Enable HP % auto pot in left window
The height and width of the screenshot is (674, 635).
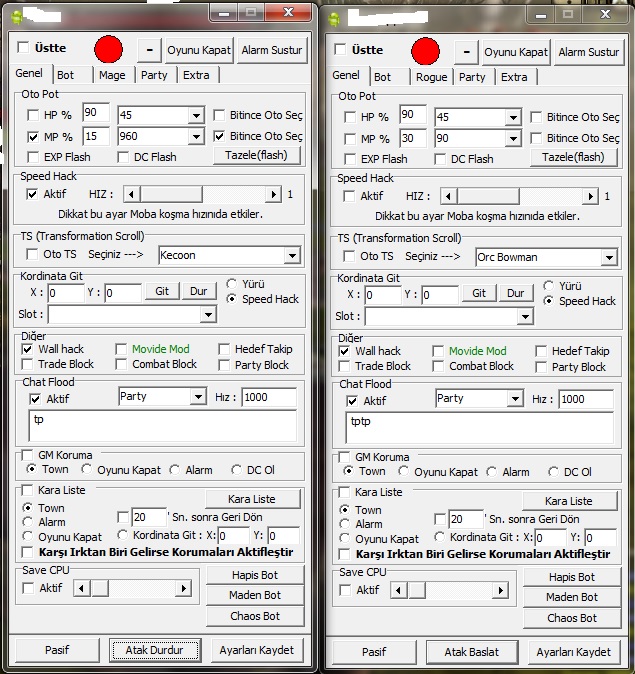[x=33, y=115]
